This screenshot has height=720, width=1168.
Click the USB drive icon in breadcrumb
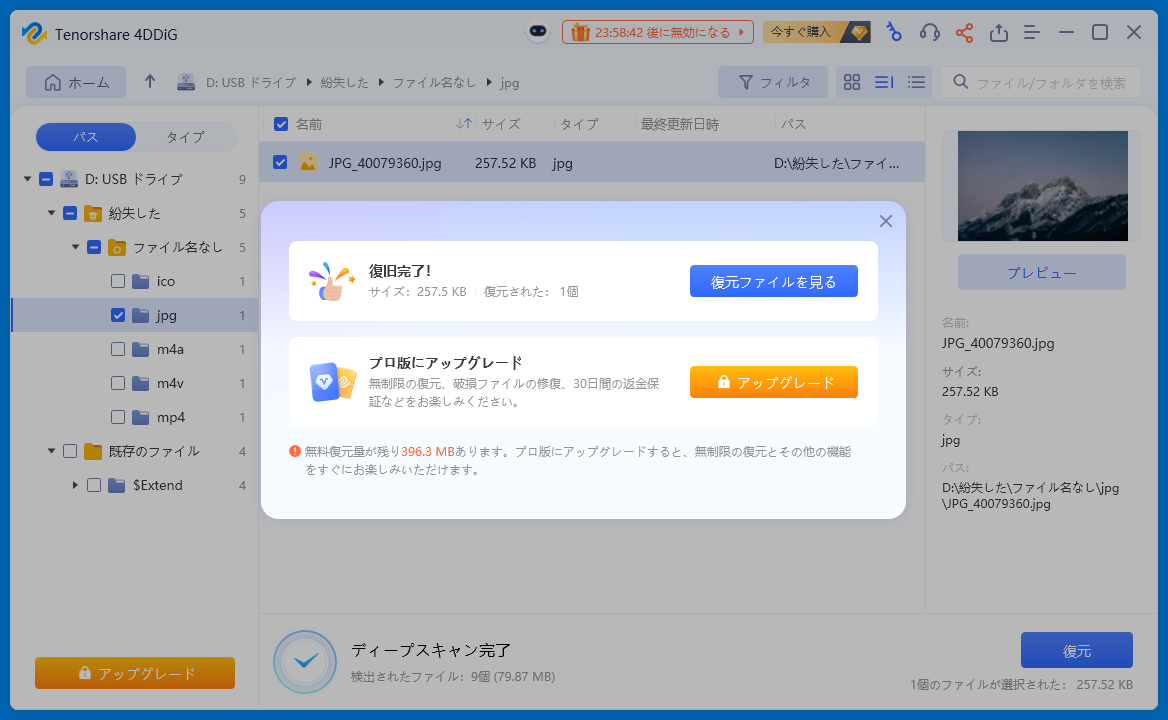click(185, 82)
